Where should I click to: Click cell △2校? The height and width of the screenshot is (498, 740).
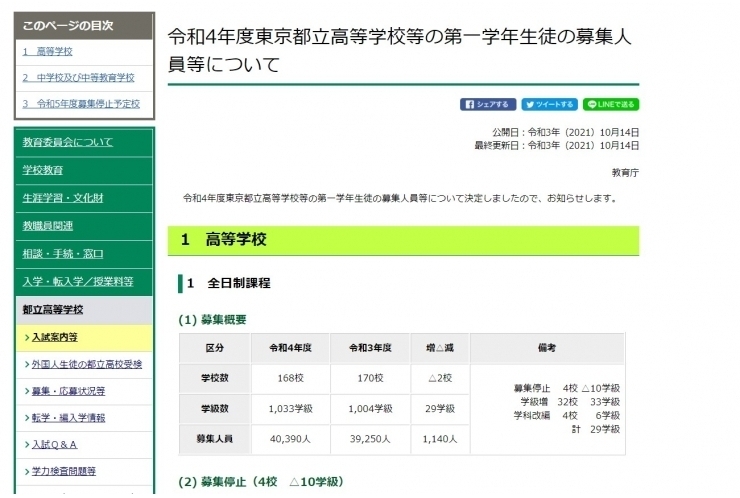(440, 378)
